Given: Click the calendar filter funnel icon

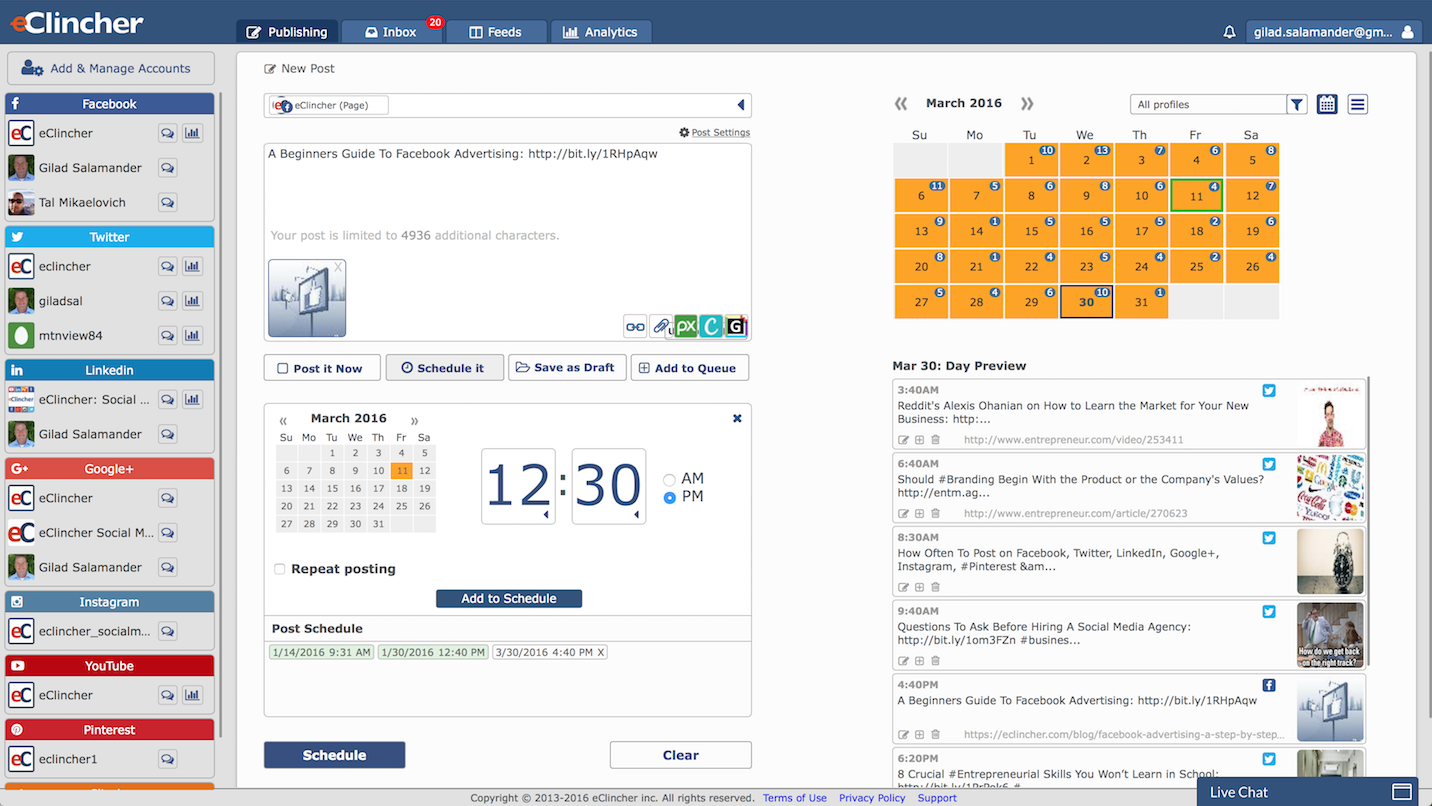Looking at the screenshot, I should pyautogui.click(x=1297, y=104).
